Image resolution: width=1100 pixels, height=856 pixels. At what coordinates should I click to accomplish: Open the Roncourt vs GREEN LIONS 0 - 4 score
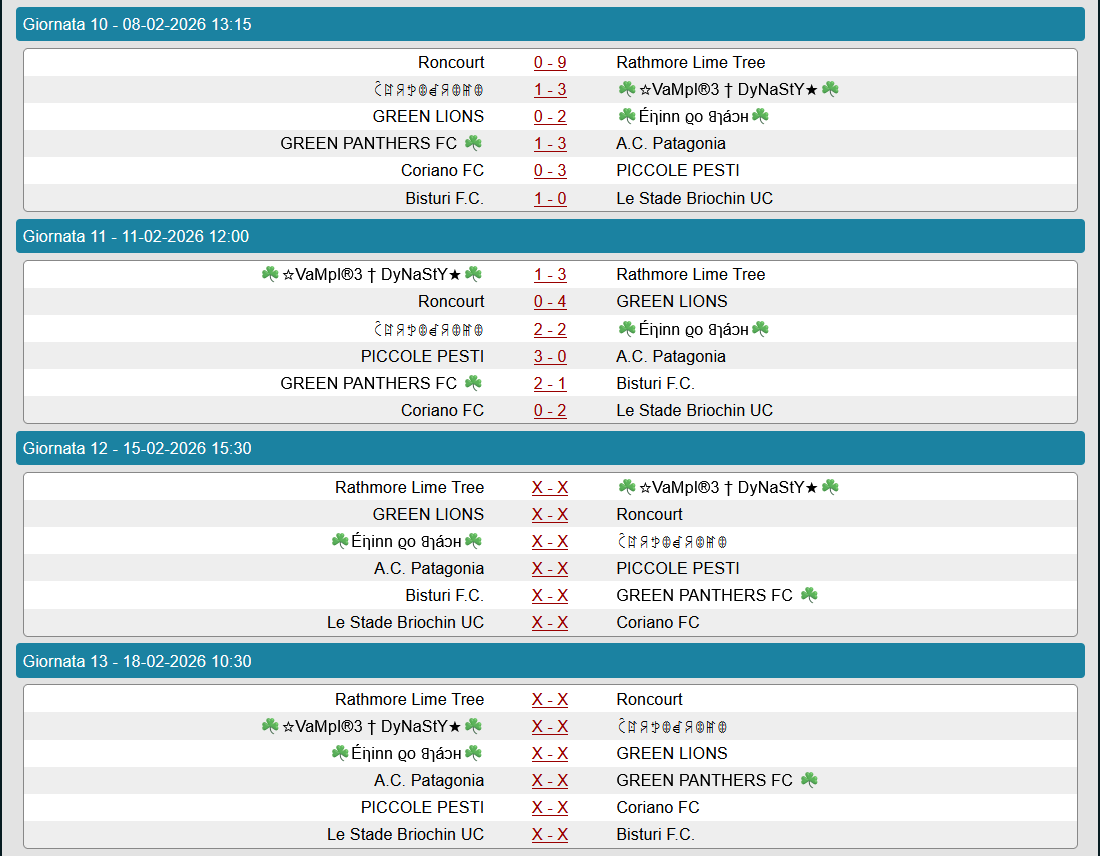coord(550,301)
